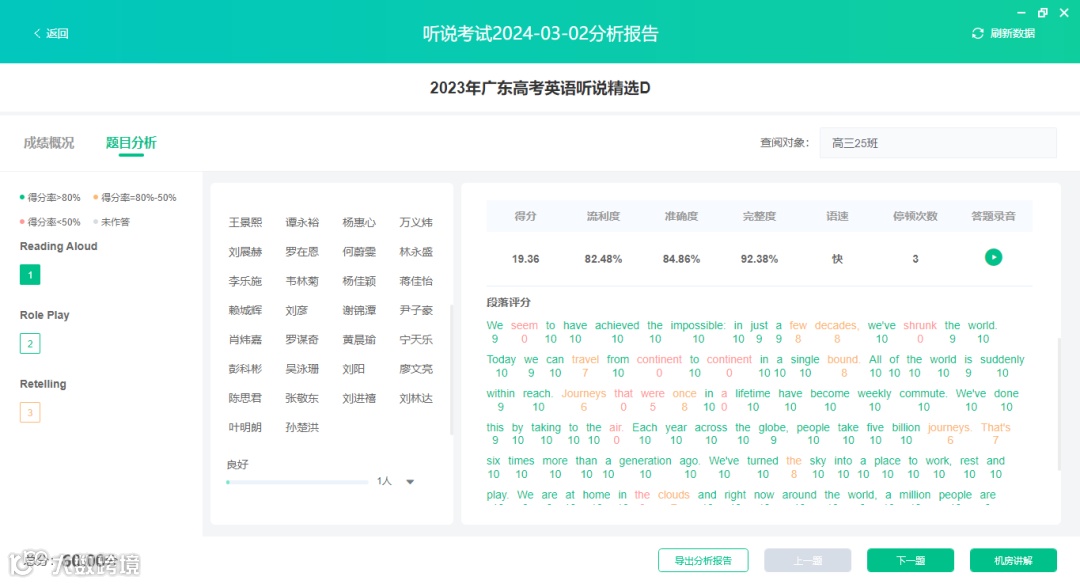Click the 段落评分 heading
The image size is (1080, 584).
508,302
